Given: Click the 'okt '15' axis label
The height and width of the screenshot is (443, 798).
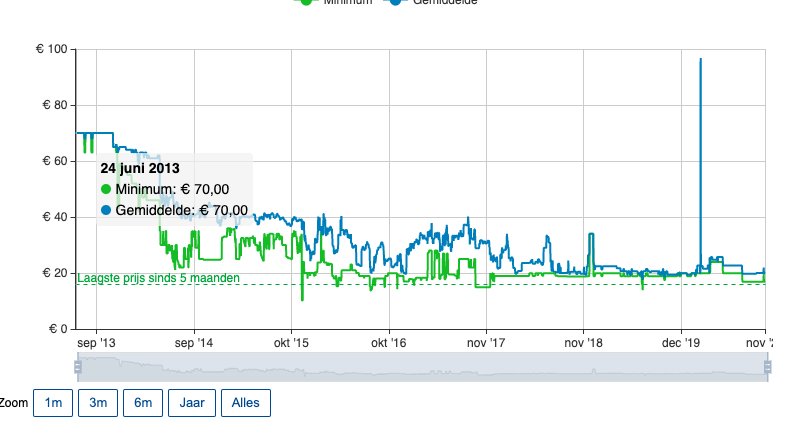Looking at the screenshot, I should (291, 343).
